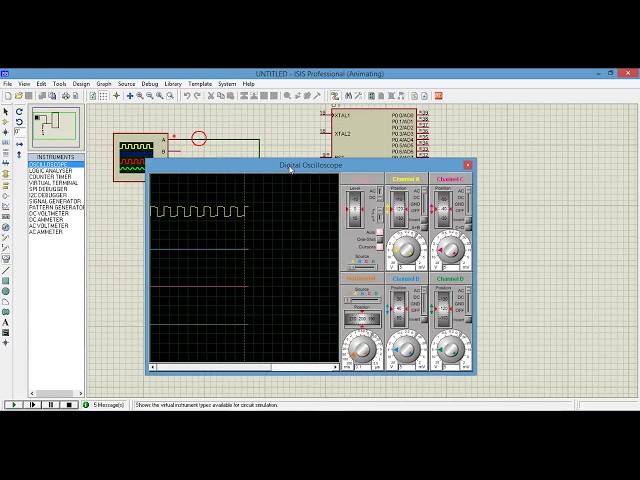
Task: Toggle Channel B Invert button
Action: pyautogui.click(x=424, y=320)
